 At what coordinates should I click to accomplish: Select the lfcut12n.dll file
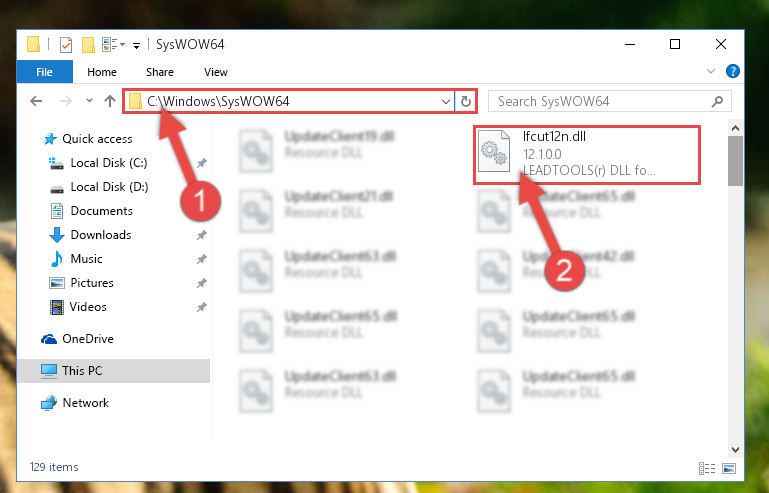pyautogui.click(x=587, y=156)
